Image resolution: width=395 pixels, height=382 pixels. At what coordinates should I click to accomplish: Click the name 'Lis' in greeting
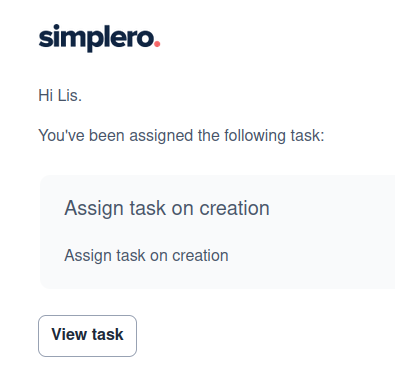70,96
